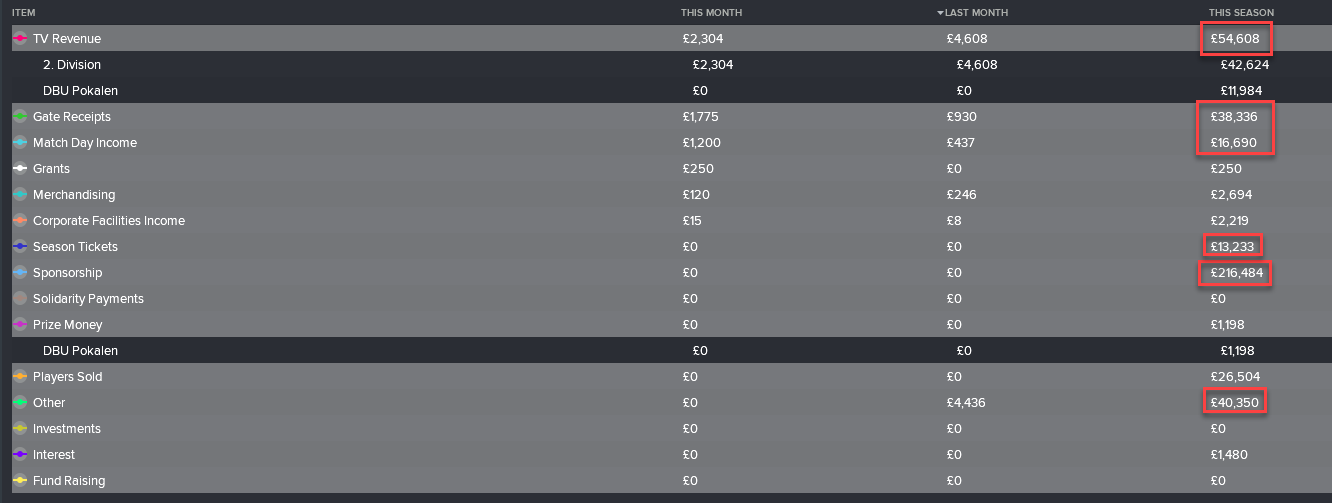Toggle the Gate Receipts green graph icon
This screenshot has height=503, width=1332.
pos(20,117)
